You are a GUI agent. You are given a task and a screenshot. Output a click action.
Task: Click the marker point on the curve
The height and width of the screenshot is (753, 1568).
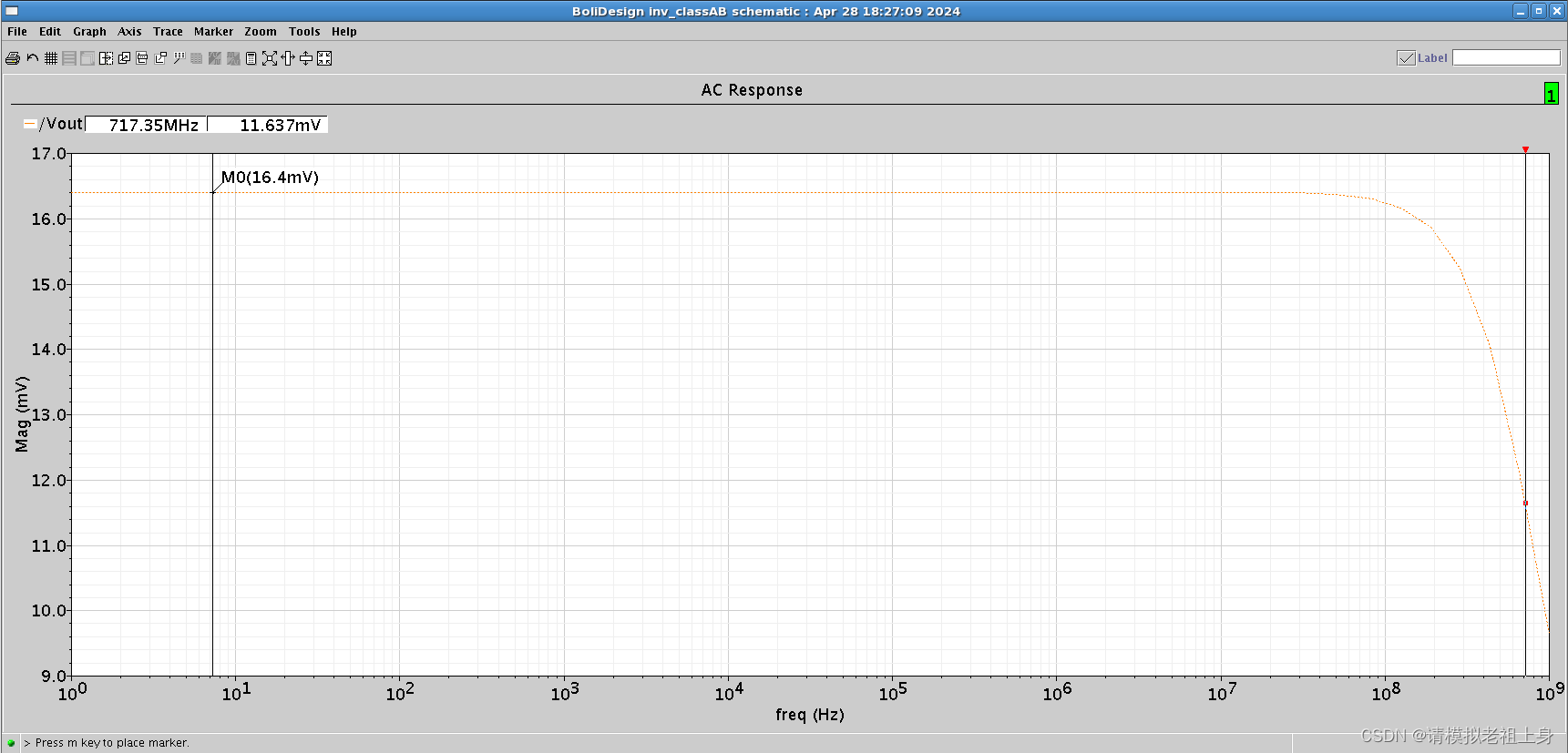pyautogui.click(x=1525, y=503)
